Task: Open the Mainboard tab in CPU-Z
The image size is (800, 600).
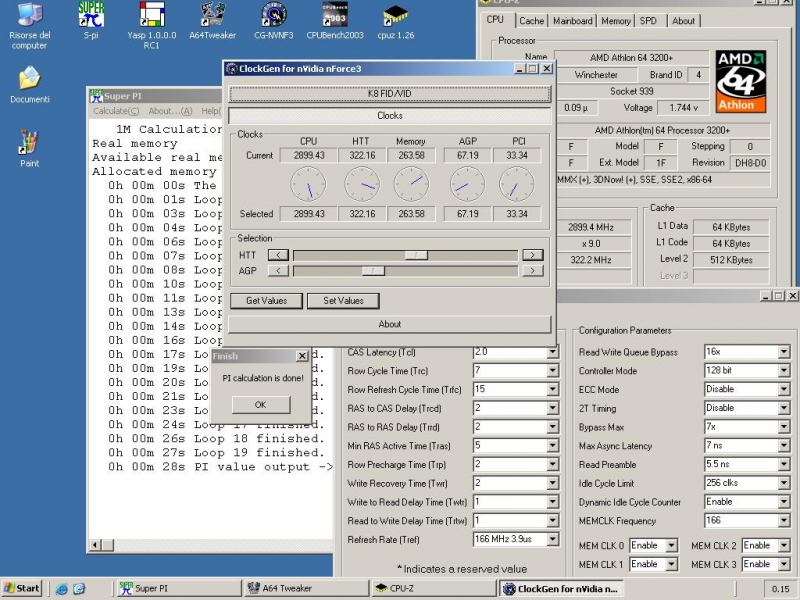Action: pyautogui.click(x=572, y=21)
